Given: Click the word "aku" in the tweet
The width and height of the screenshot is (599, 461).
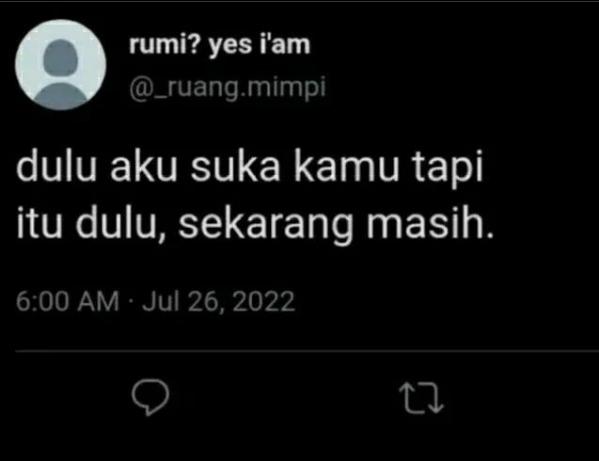Looking at the screenshot, I should point(144,167).
